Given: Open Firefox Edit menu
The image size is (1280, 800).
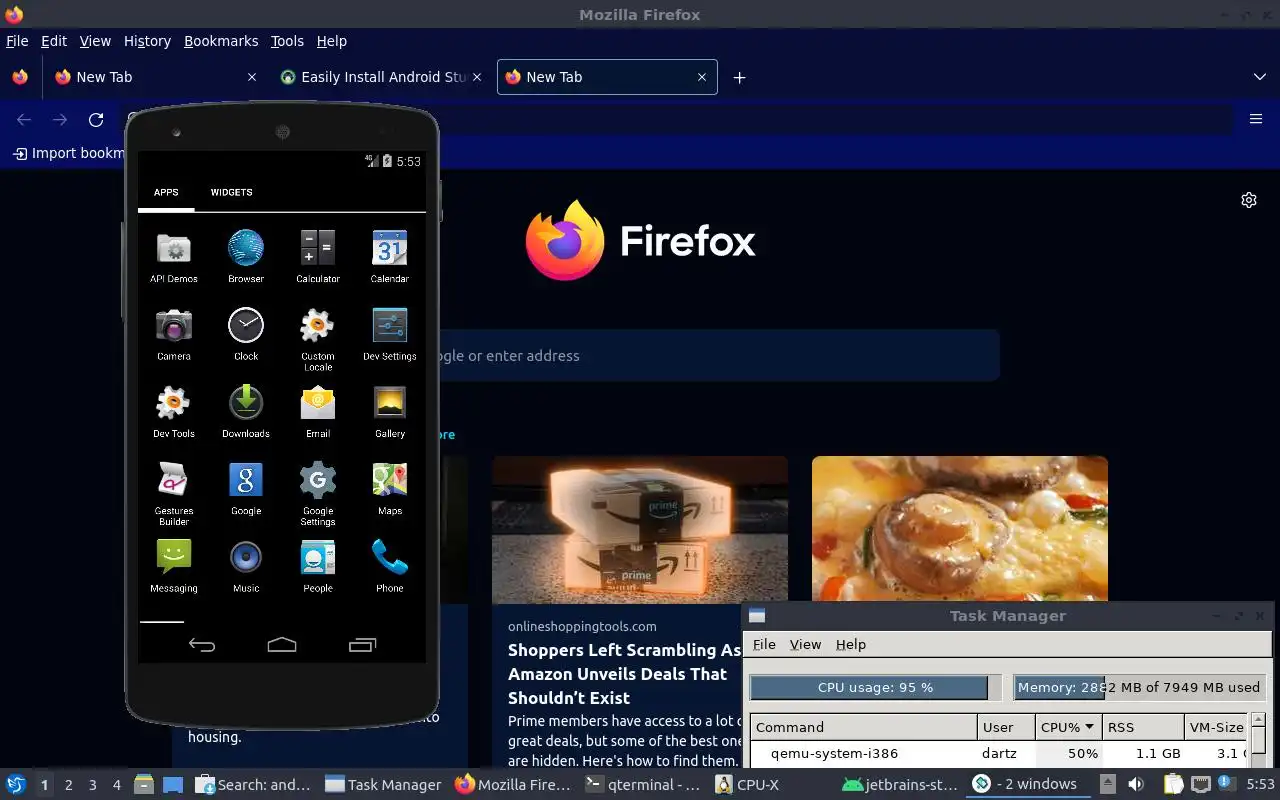Looking at the screenshot, I should 54,41.
